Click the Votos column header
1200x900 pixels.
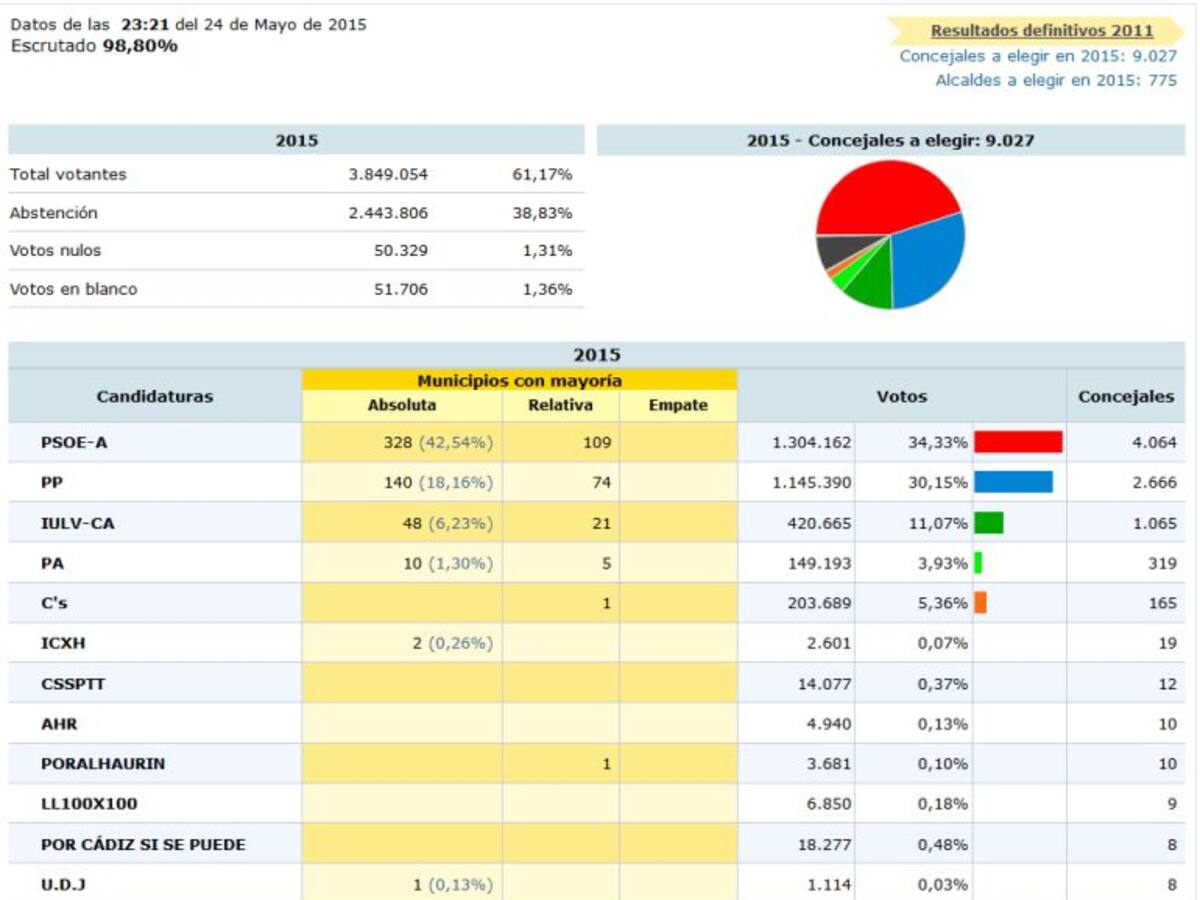[x=902, y=396]
